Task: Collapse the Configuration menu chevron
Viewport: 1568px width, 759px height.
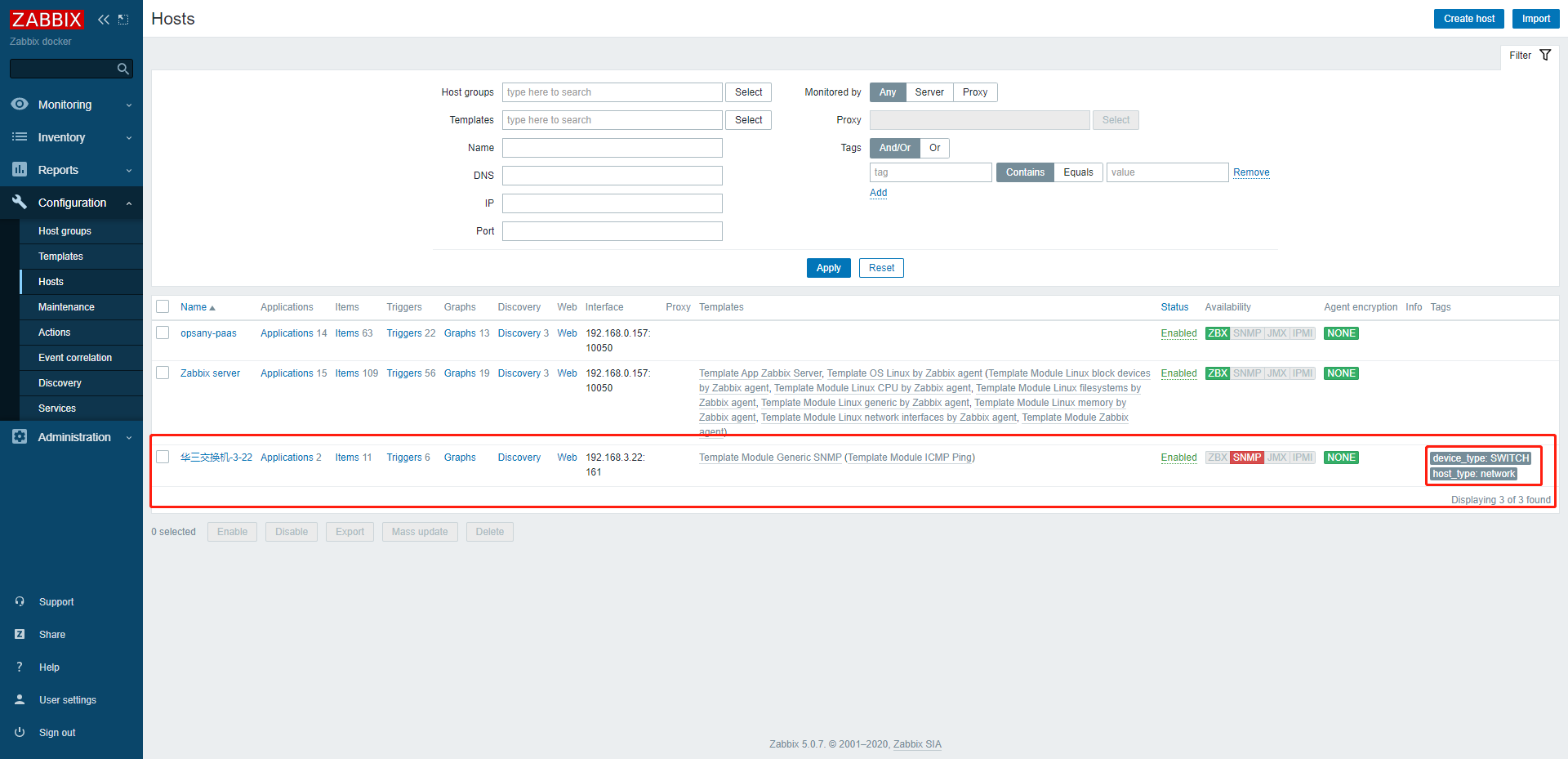Action: pyautogui.click(x=129, y=203)
